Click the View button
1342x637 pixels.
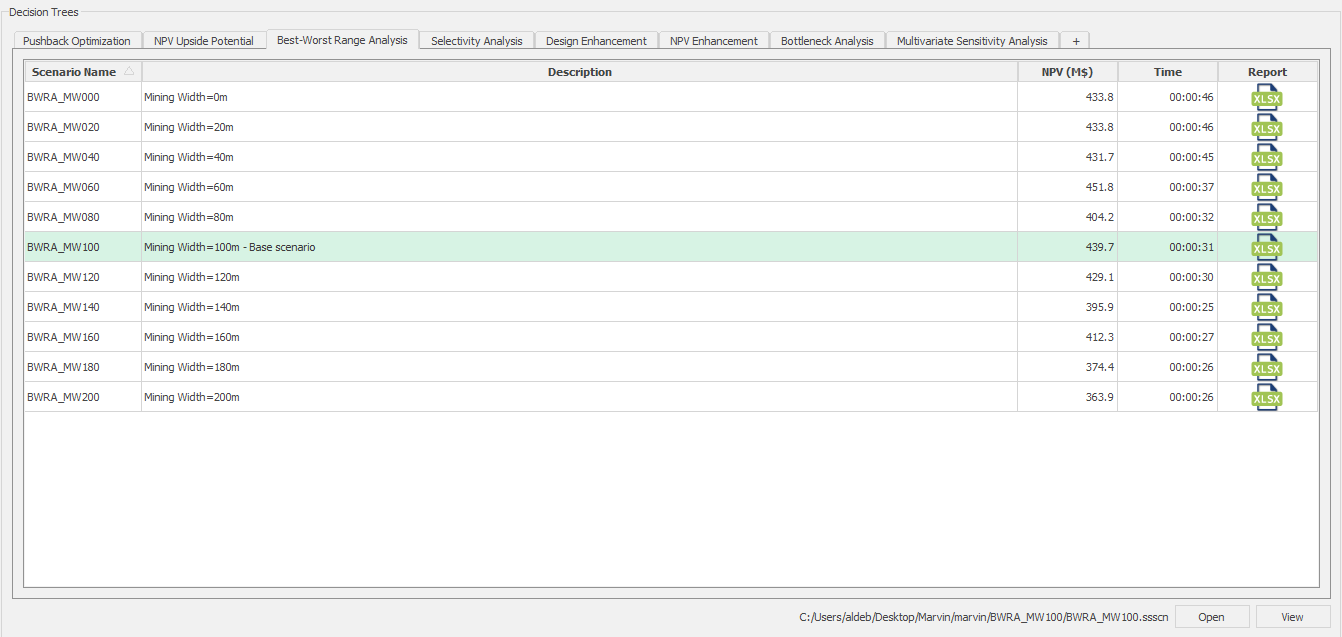1293,617
